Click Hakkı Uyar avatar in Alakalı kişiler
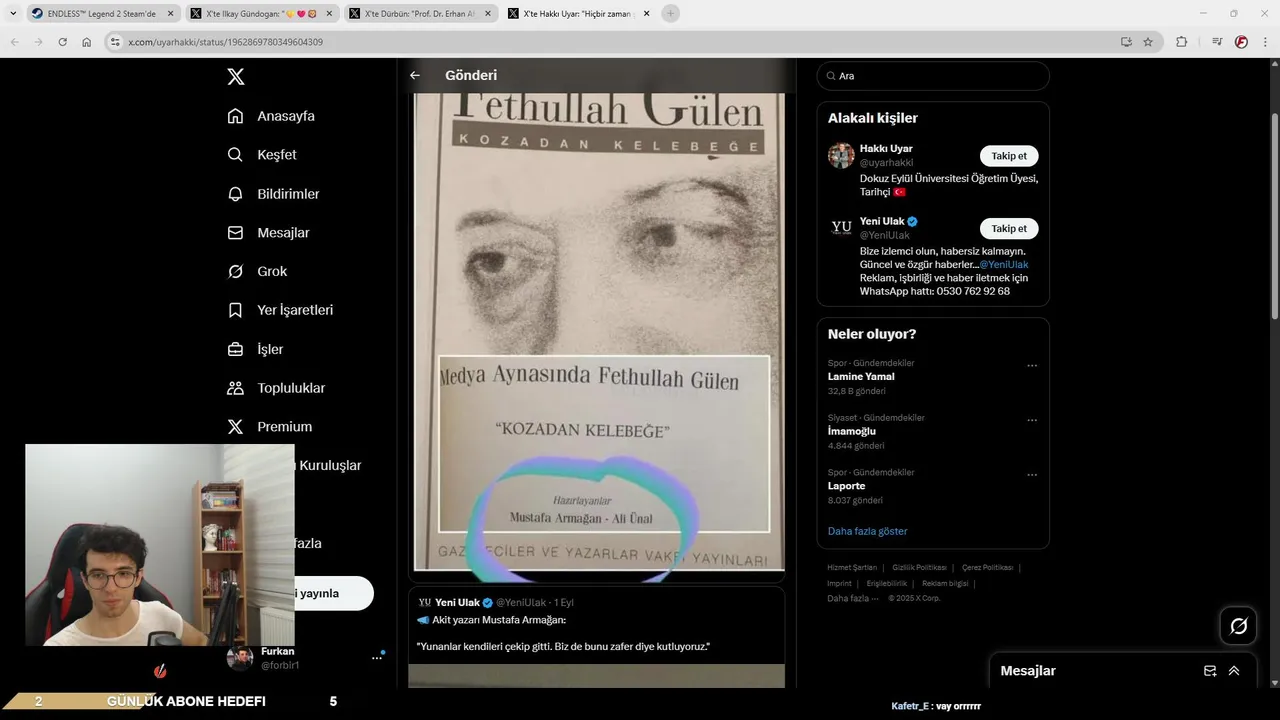Viewport: 1280px width, 720px height. pyautogui.click(x=841, y=156)
